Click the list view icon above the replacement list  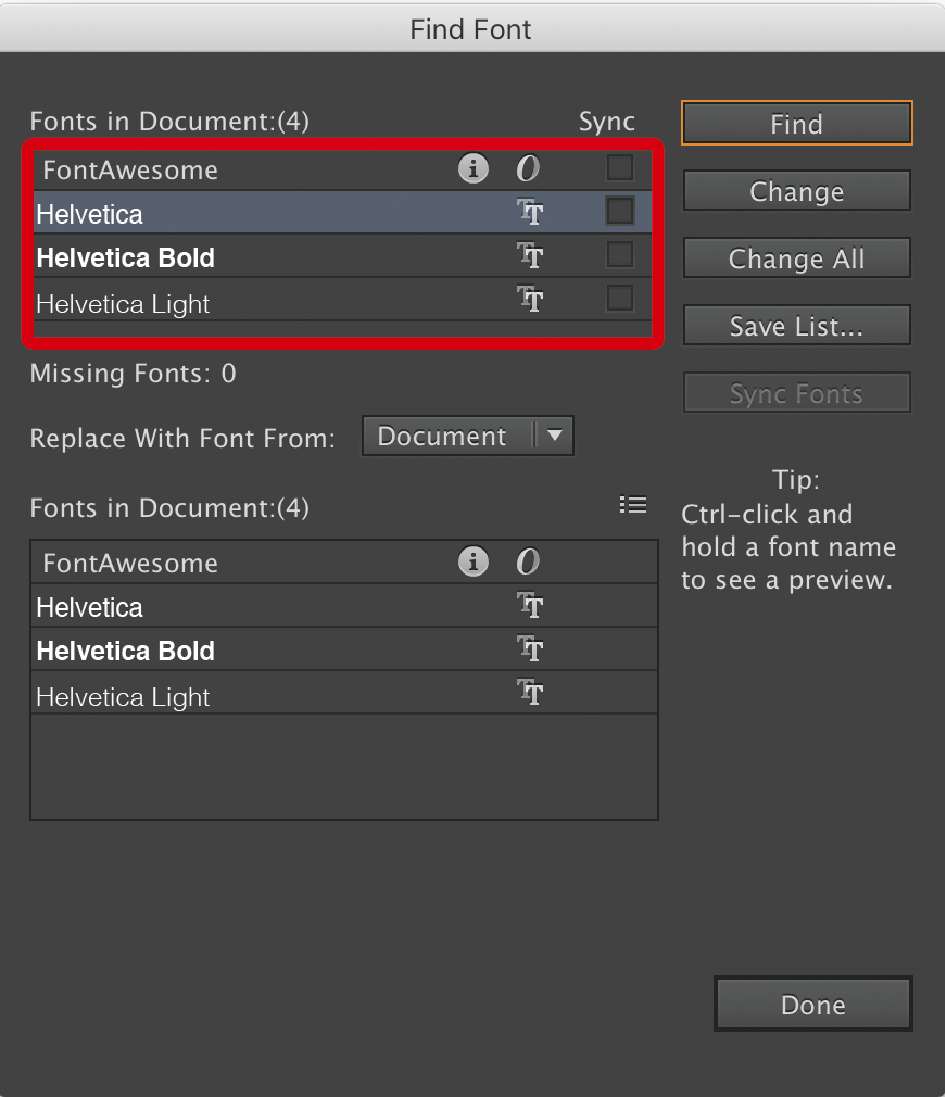click(x=632, y=505)
